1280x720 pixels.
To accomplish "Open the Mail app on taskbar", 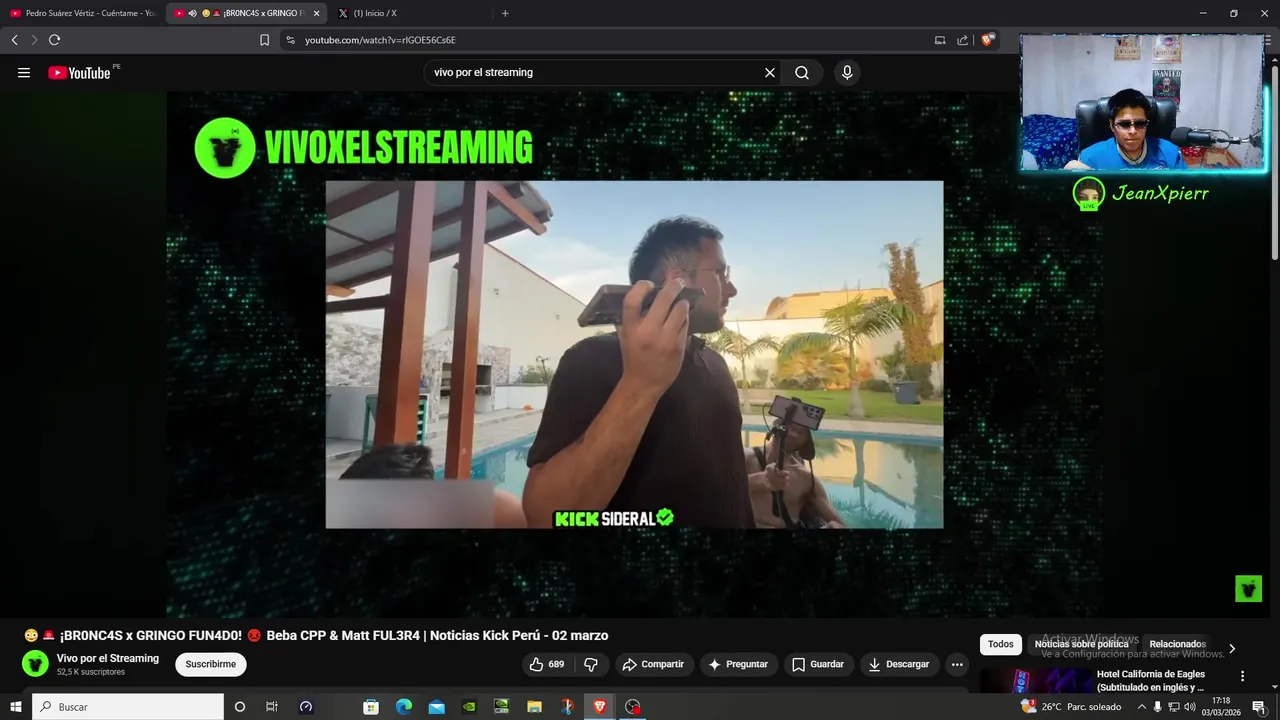I will (436, 707).
